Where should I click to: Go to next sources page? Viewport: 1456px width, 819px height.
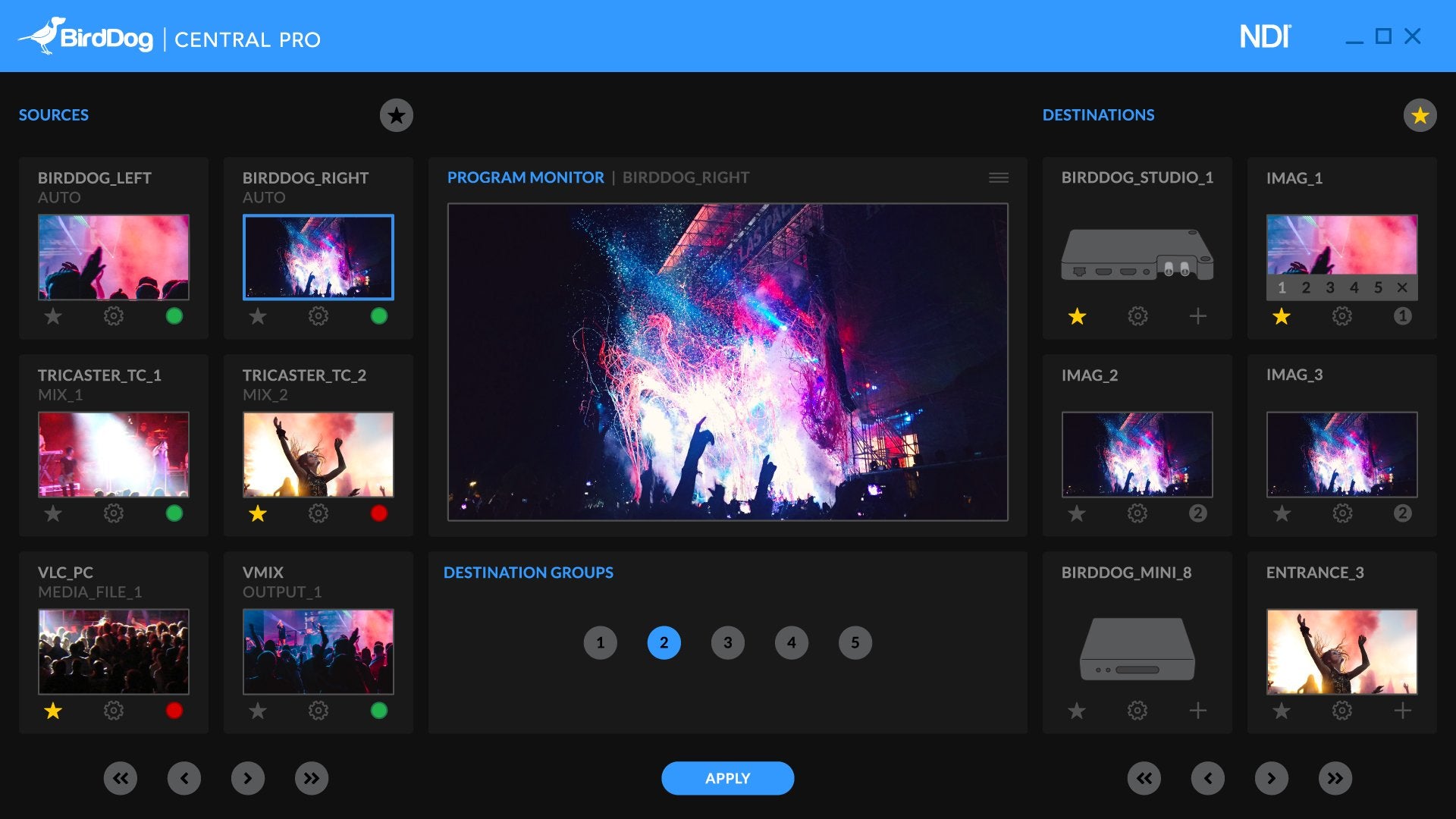pos(248,778)
